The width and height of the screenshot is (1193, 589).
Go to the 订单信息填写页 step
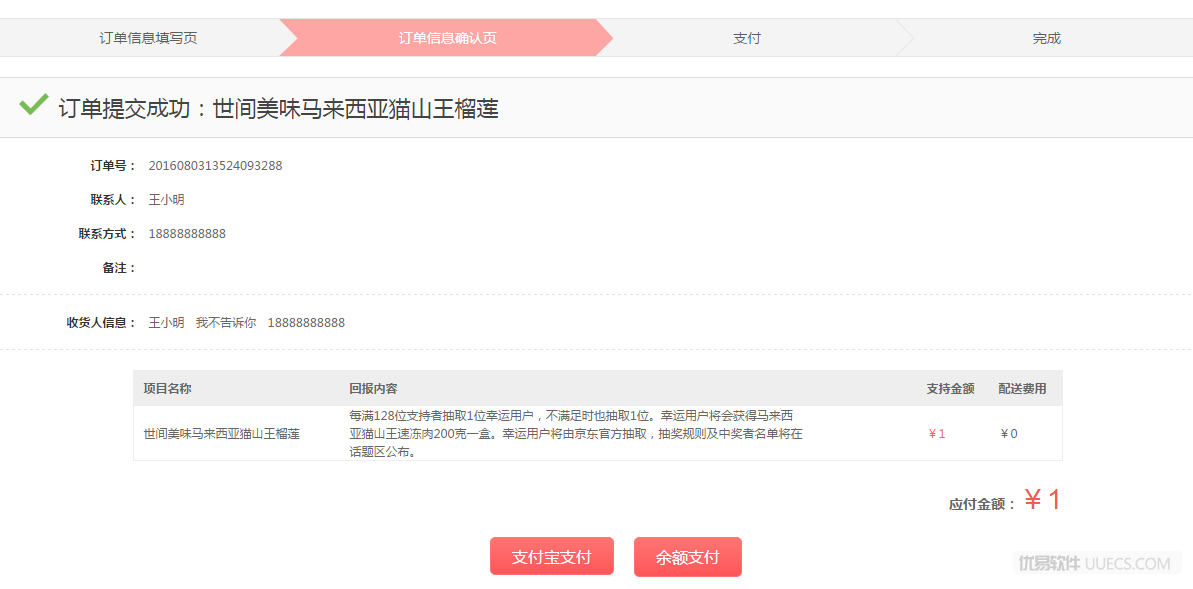point(148,38)
